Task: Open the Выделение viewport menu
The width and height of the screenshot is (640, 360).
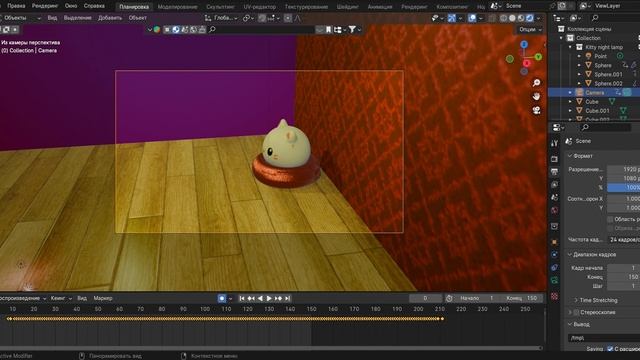Action: 78,18
